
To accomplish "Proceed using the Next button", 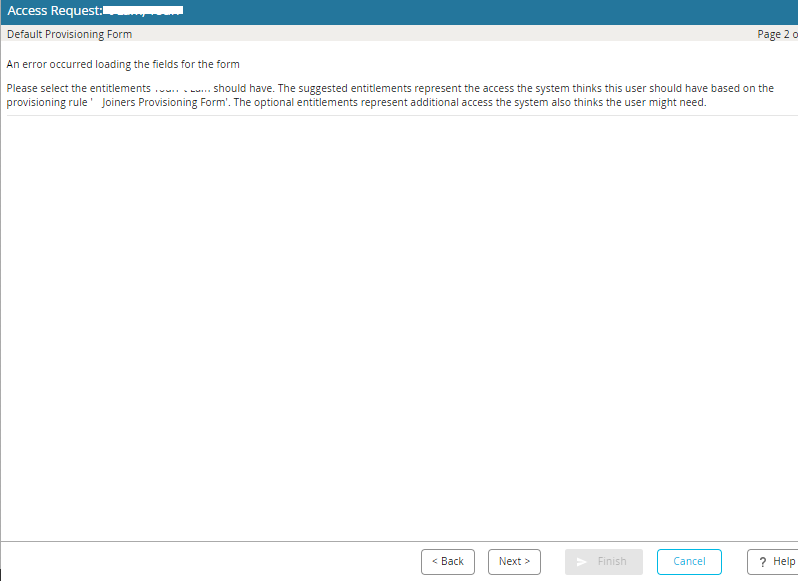I will [514, 561].
